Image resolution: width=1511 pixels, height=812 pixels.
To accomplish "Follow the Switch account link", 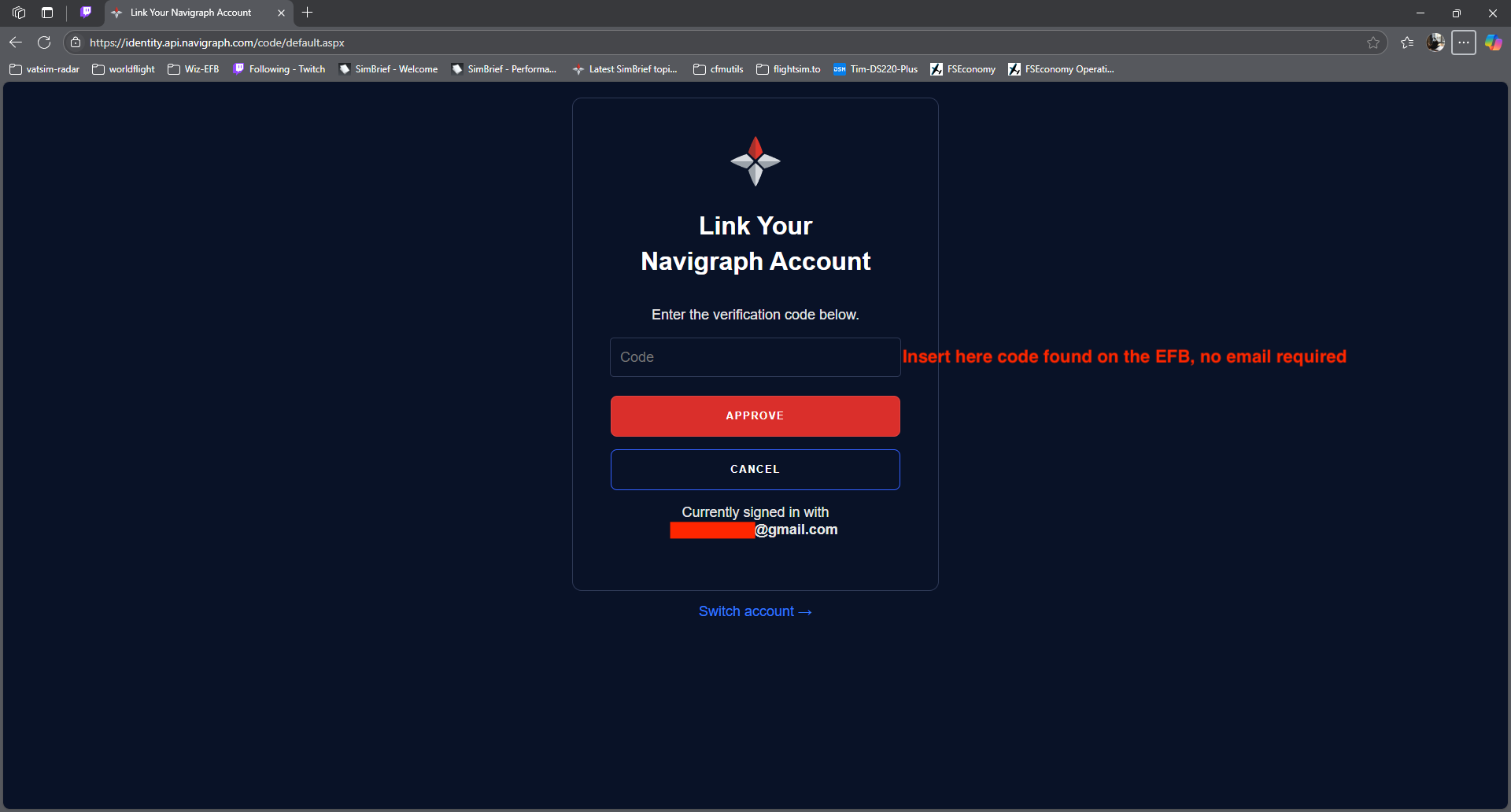I will (755, 611).
